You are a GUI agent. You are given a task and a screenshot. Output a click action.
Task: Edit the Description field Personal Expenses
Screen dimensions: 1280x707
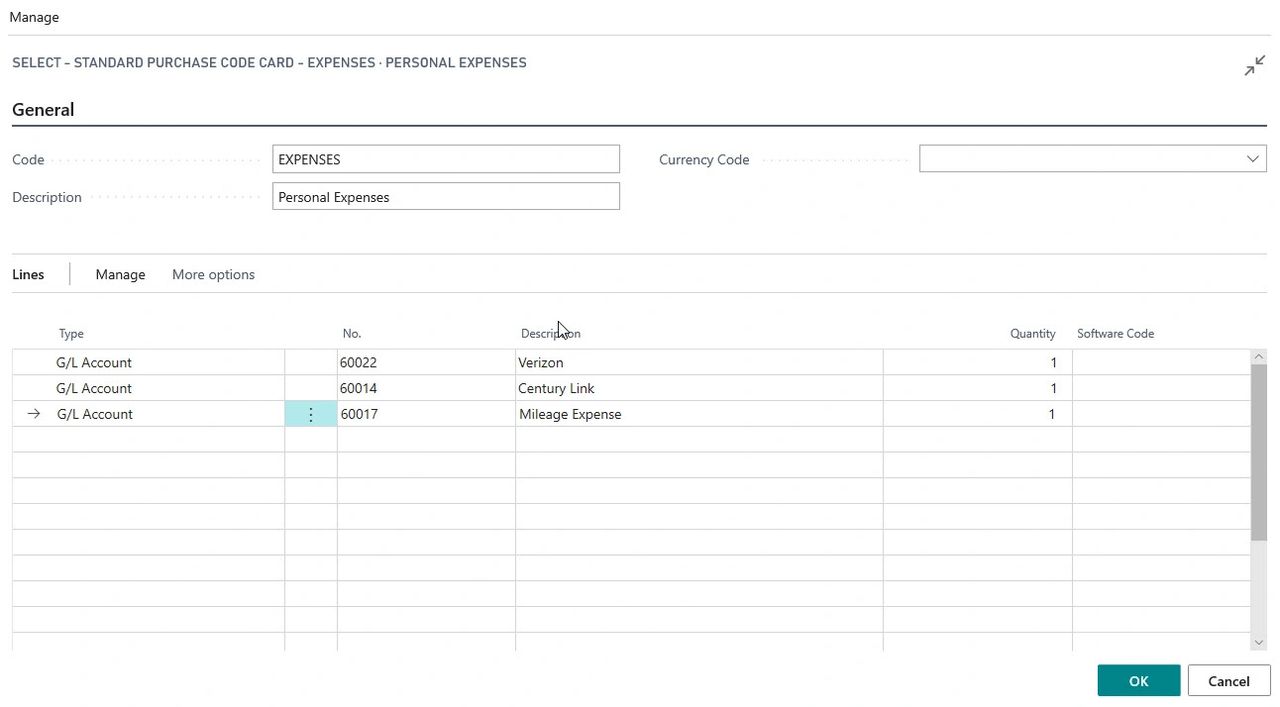click(445, 197)
